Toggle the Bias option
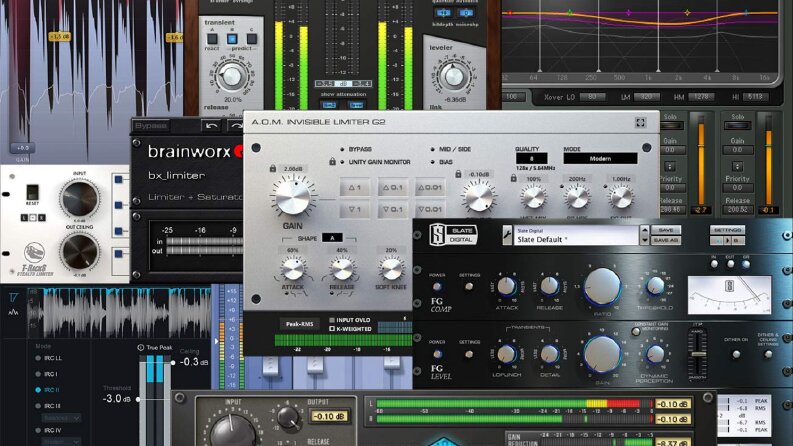Viewport: 793px width, 446px height. [432, 162]
